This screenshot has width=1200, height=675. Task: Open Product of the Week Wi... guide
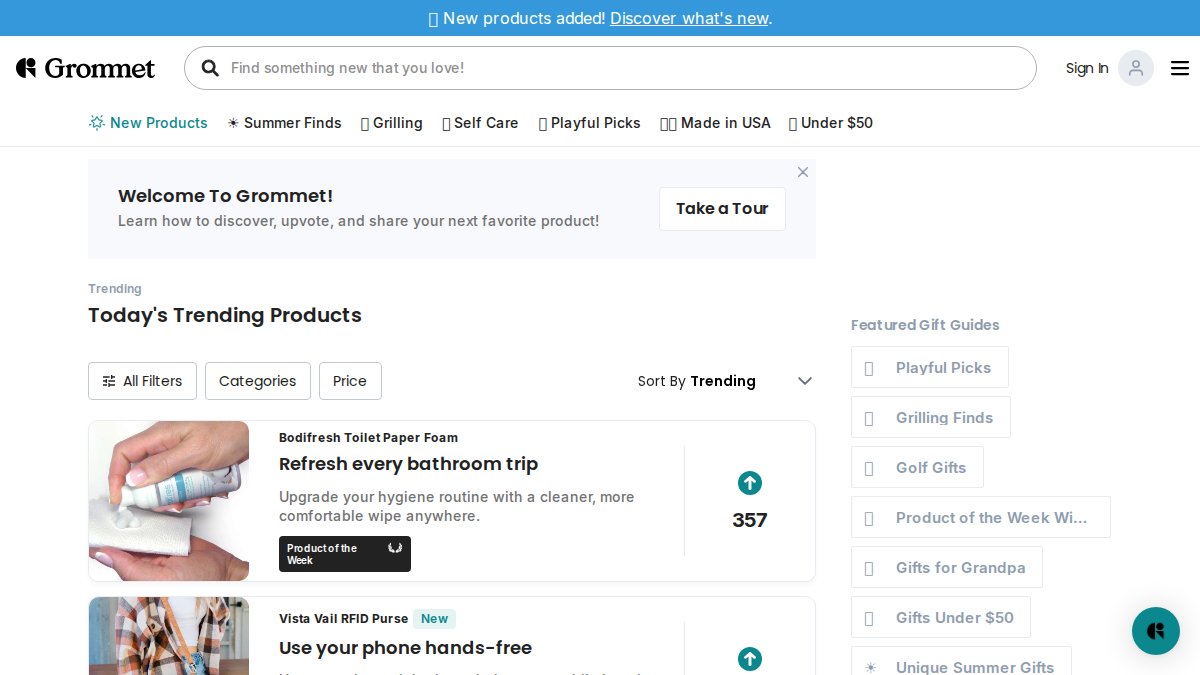[x=981, y=517]
